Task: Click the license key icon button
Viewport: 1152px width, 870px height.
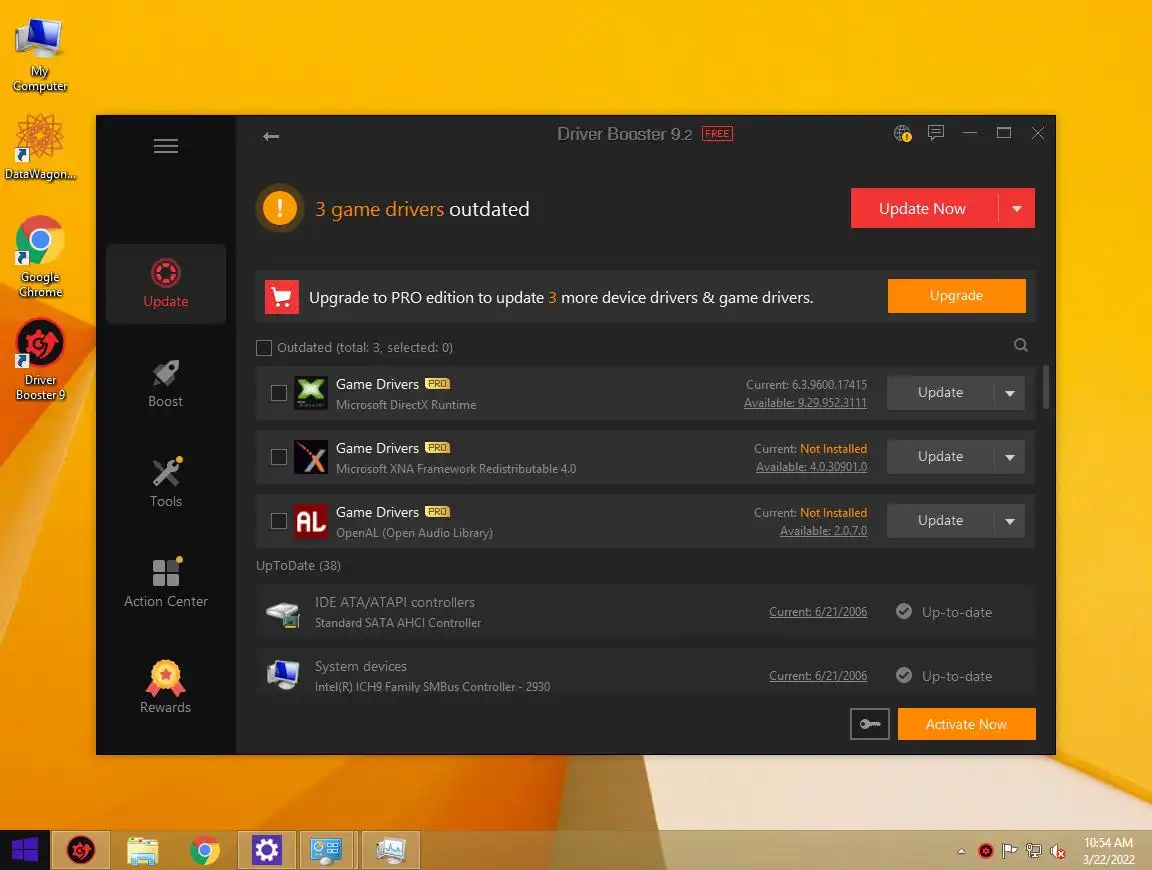Action: click(870, 724)
